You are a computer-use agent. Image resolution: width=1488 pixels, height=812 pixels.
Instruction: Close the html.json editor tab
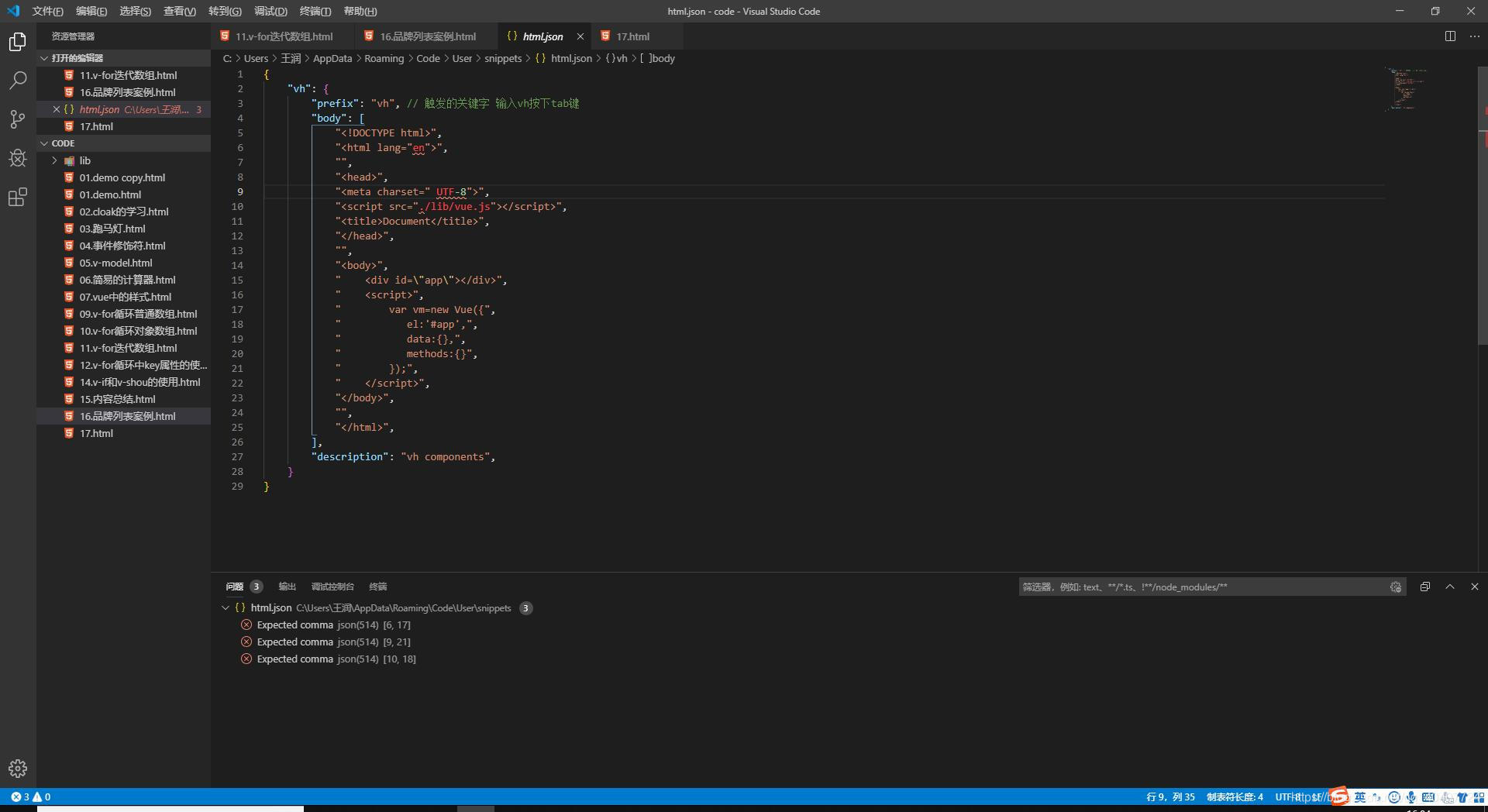click(580, 36)
